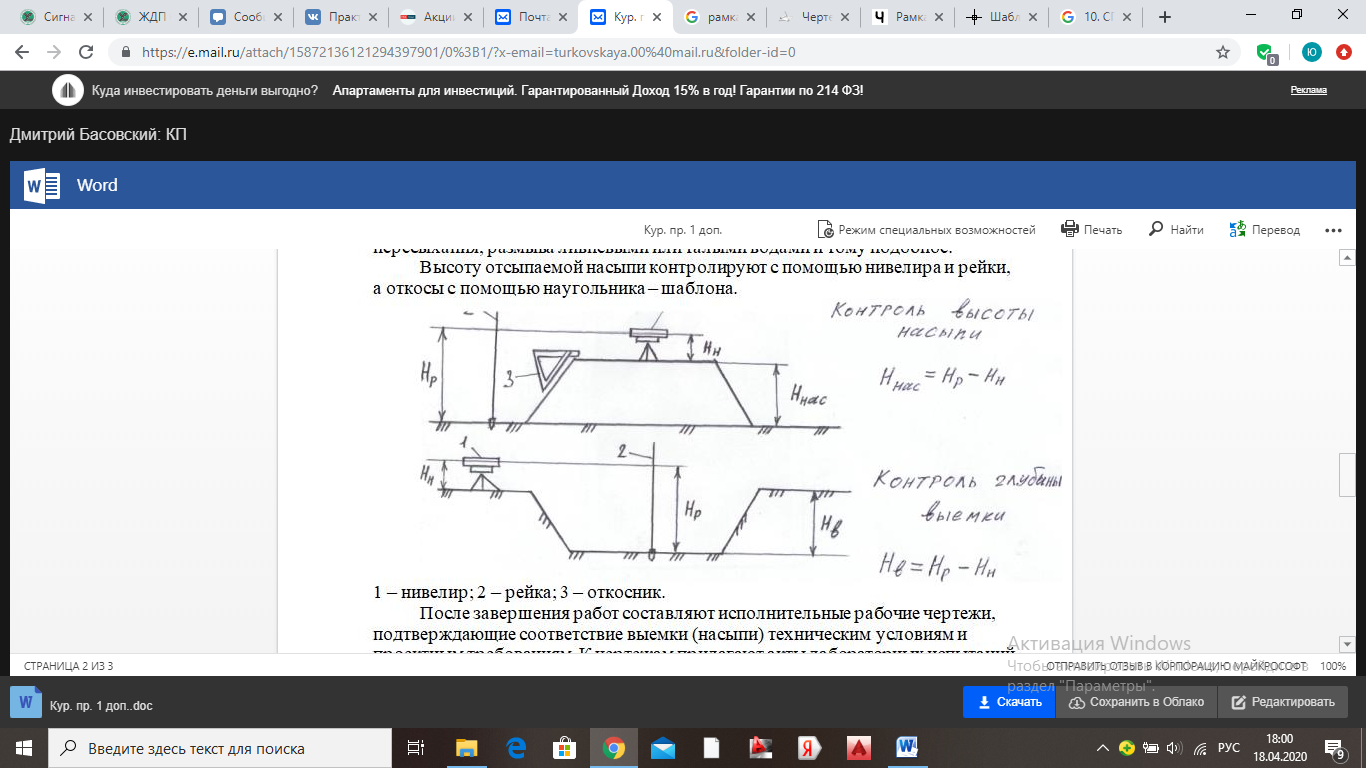This screenshot has height=768, width=1366.
Task: Open the Chrome profile avatar «Ю»
Action: tap(1311, 52)
